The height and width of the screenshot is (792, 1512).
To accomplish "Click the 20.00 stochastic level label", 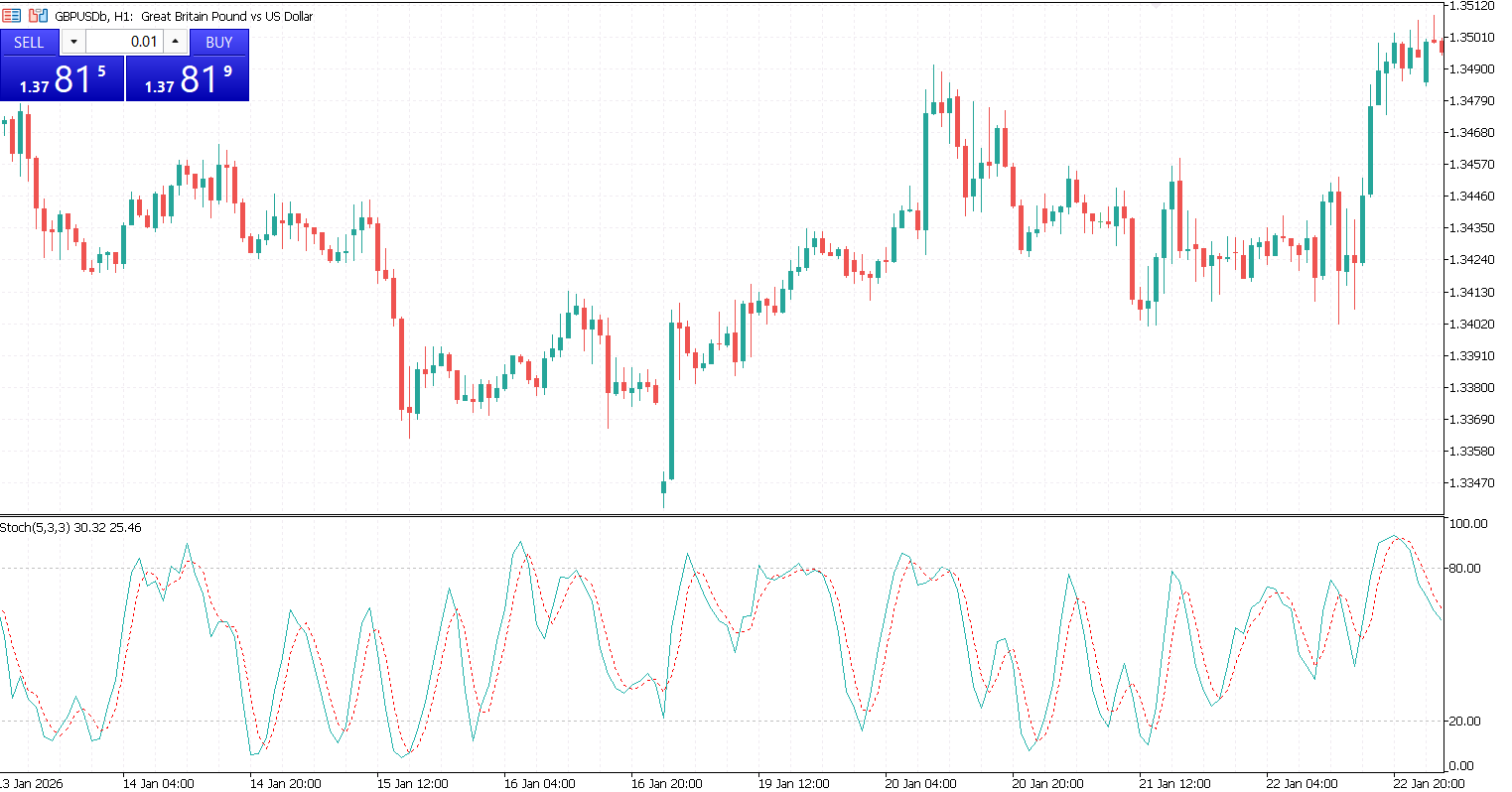I will click(x=1467, y=722).
